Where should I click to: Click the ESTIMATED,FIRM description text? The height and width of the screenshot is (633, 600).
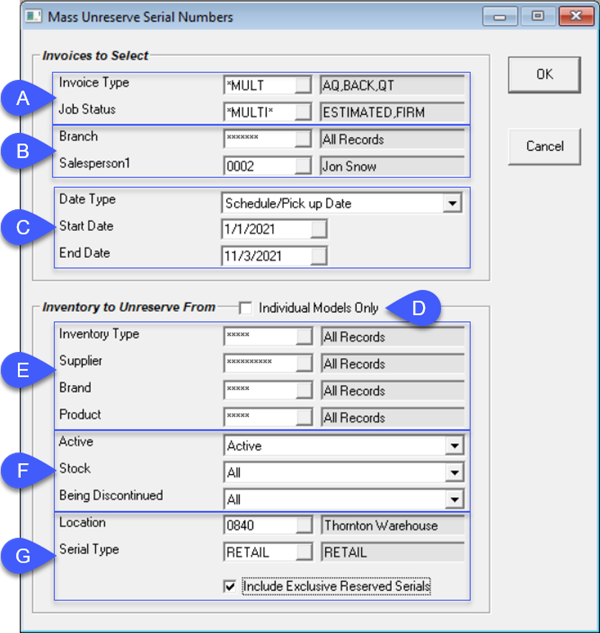pos(374,112)
